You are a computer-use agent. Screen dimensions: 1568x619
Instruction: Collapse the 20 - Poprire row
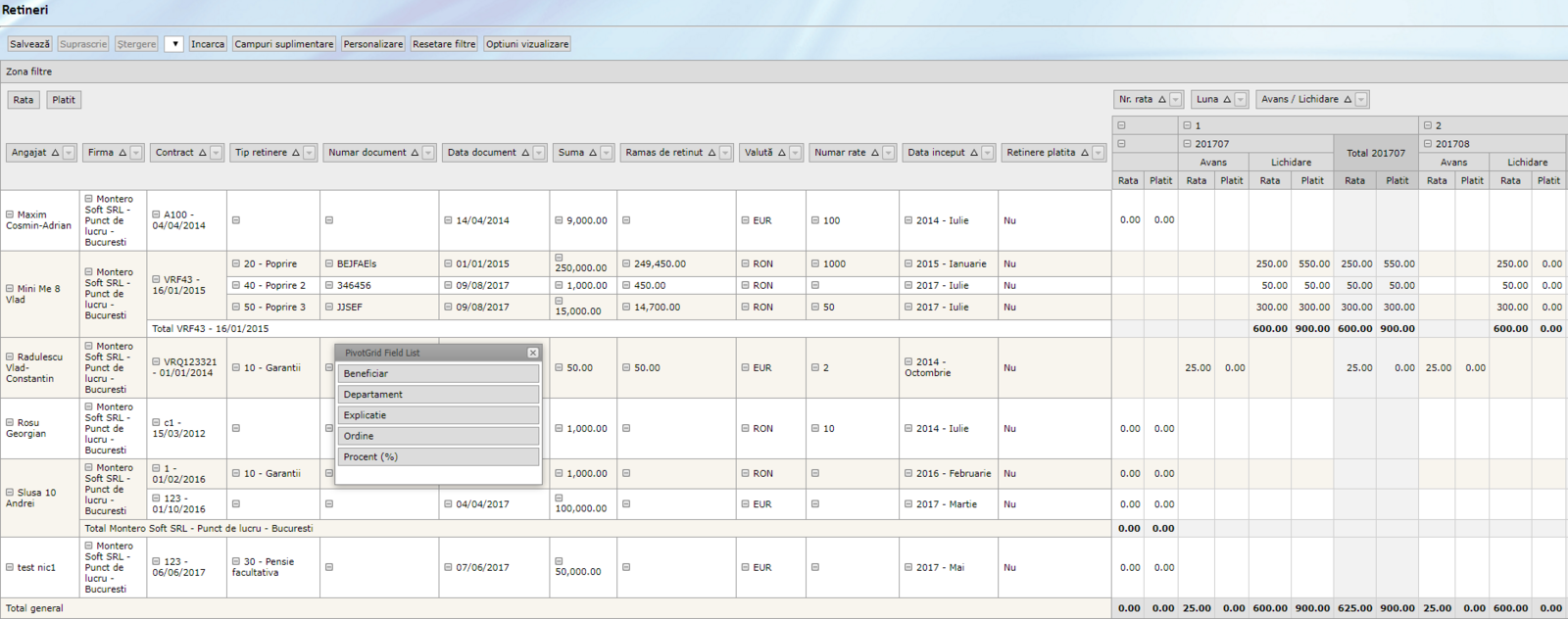click(x=236, y=263)
